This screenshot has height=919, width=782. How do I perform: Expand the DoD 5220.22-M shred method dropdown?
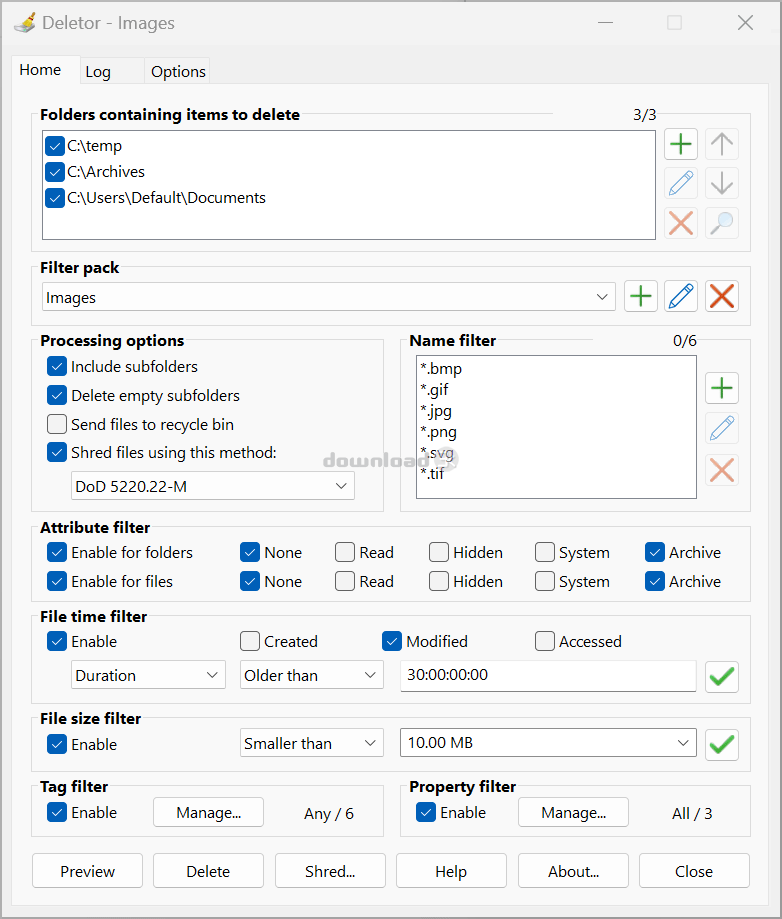pyautogui.click(x=213, y=486)
